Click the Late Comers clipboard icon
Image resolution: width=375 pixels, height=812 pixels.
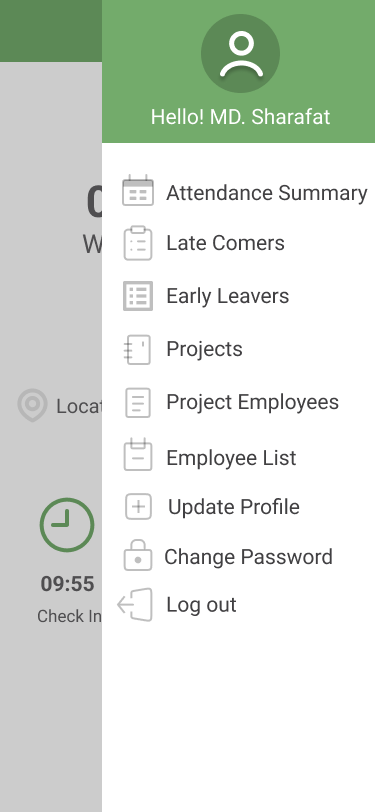pyautogui.click(x=138, y=243)
